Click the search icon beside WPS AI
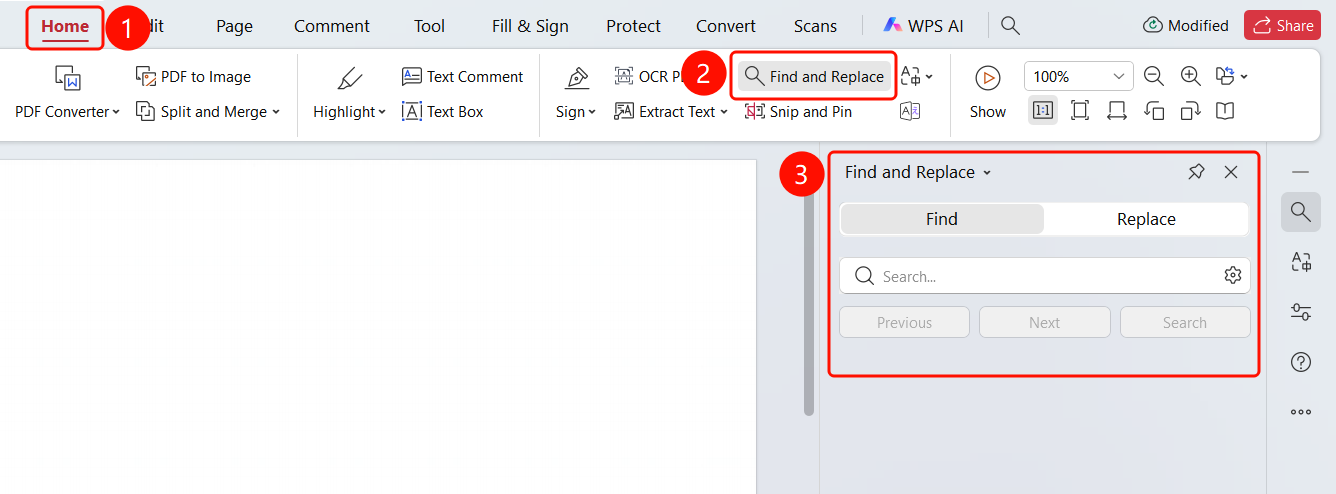This screenshot has height=494, width=1336. (1011, 26)
